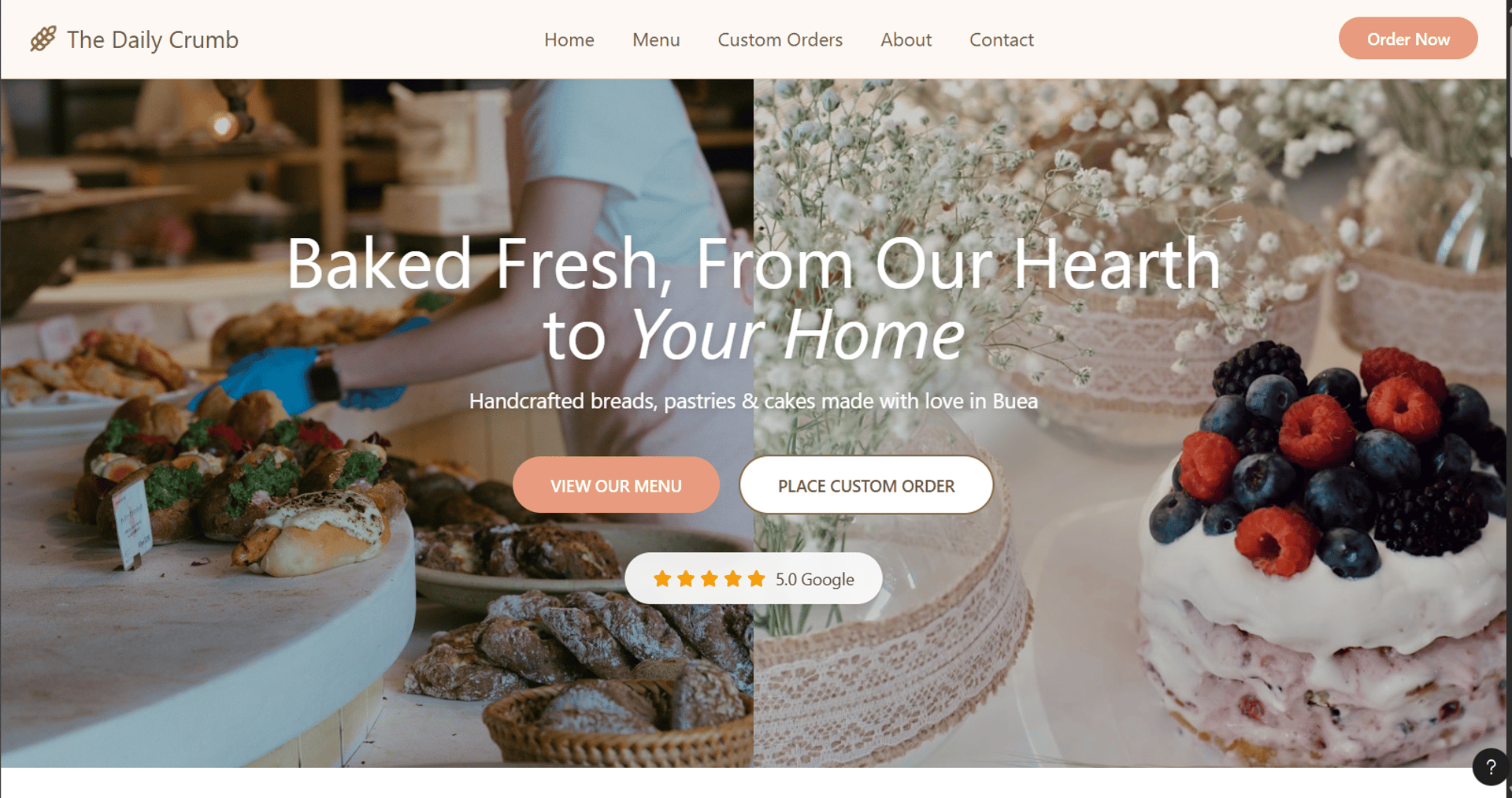This screenshot has height=798, width=1512.
Task: Navigate to the About page
Action: (906, 39)
